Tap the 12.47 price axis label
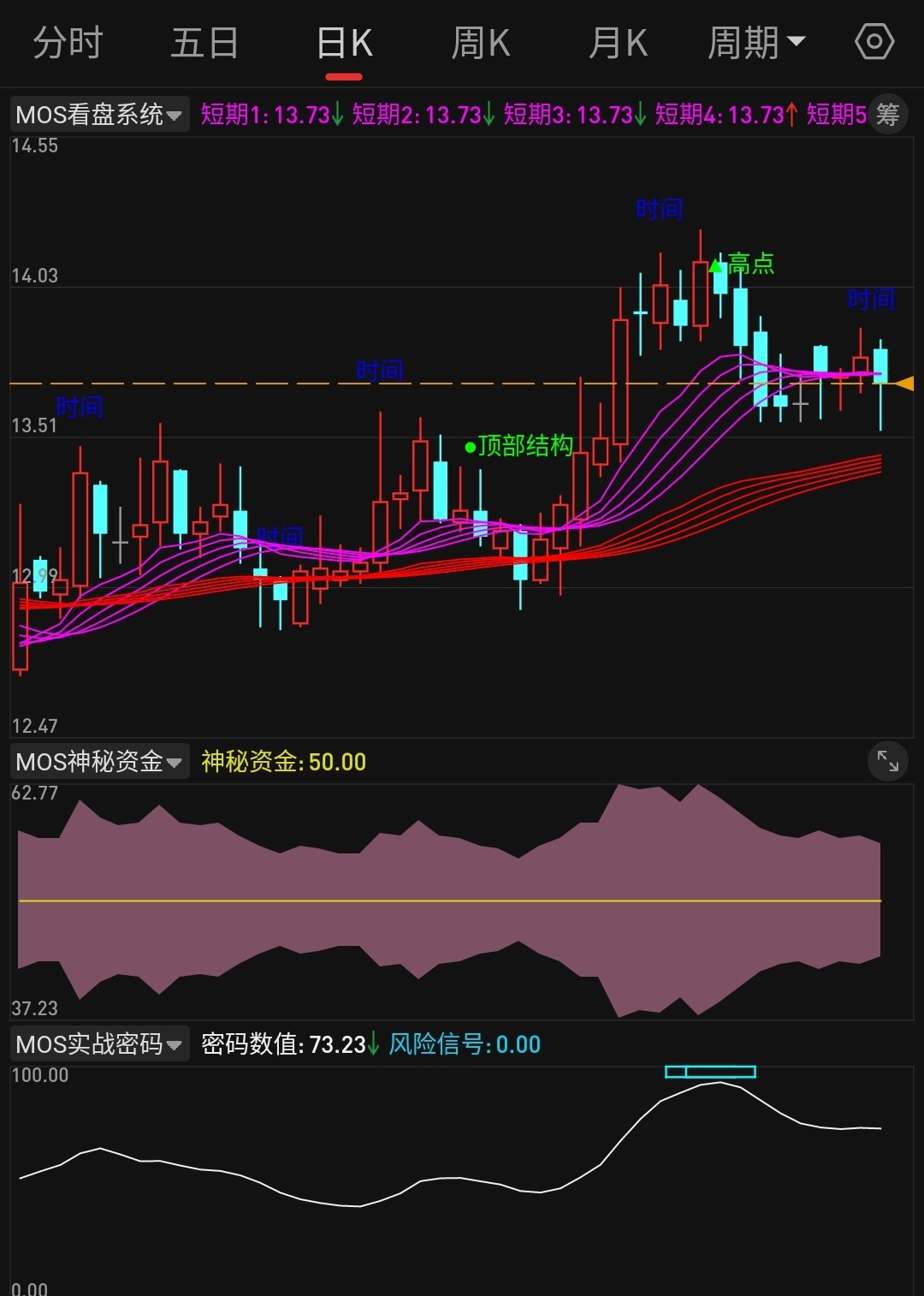The height and width of the screenshot is (1296, 924). pos(35,726)
